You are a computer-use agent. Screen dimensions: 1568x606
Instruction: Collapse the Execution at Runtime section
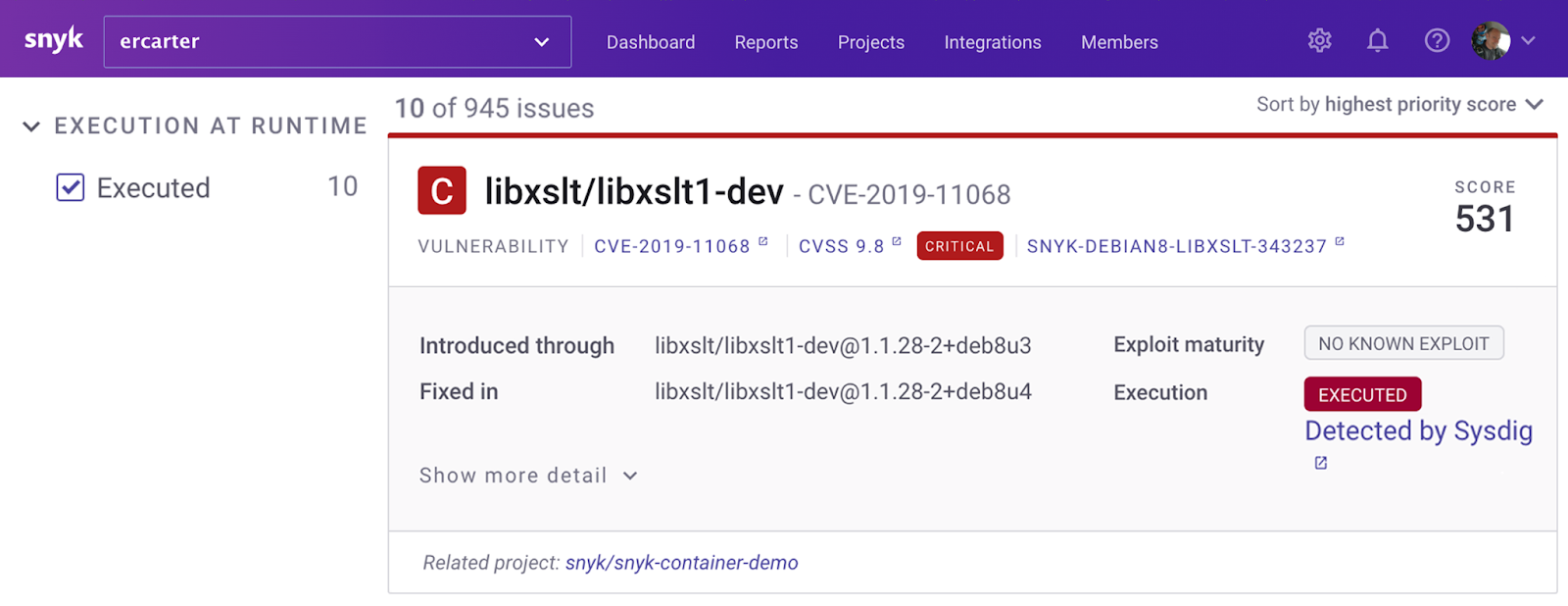pyautogui.click(x=31, y=126)
